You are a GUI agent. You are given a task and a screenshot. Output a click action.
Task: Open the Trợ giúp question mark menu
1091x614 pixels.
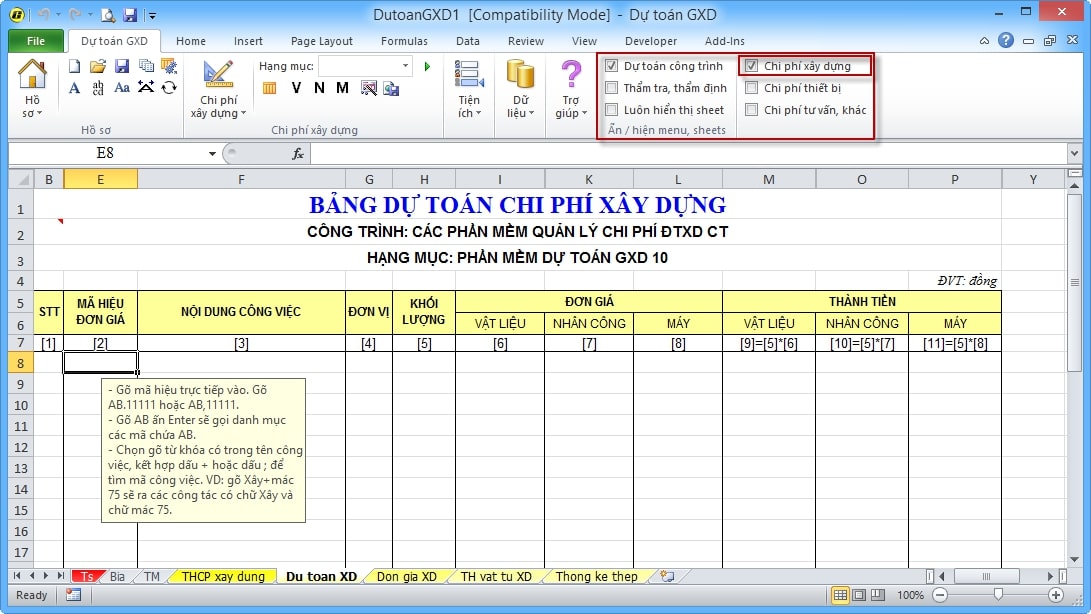pos(570,87)
